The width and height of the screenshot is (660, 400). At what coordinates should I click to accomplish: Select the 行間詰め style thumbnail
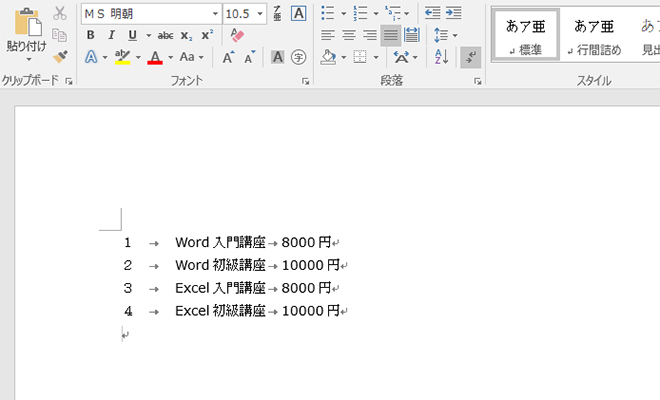tap(593, 35)
